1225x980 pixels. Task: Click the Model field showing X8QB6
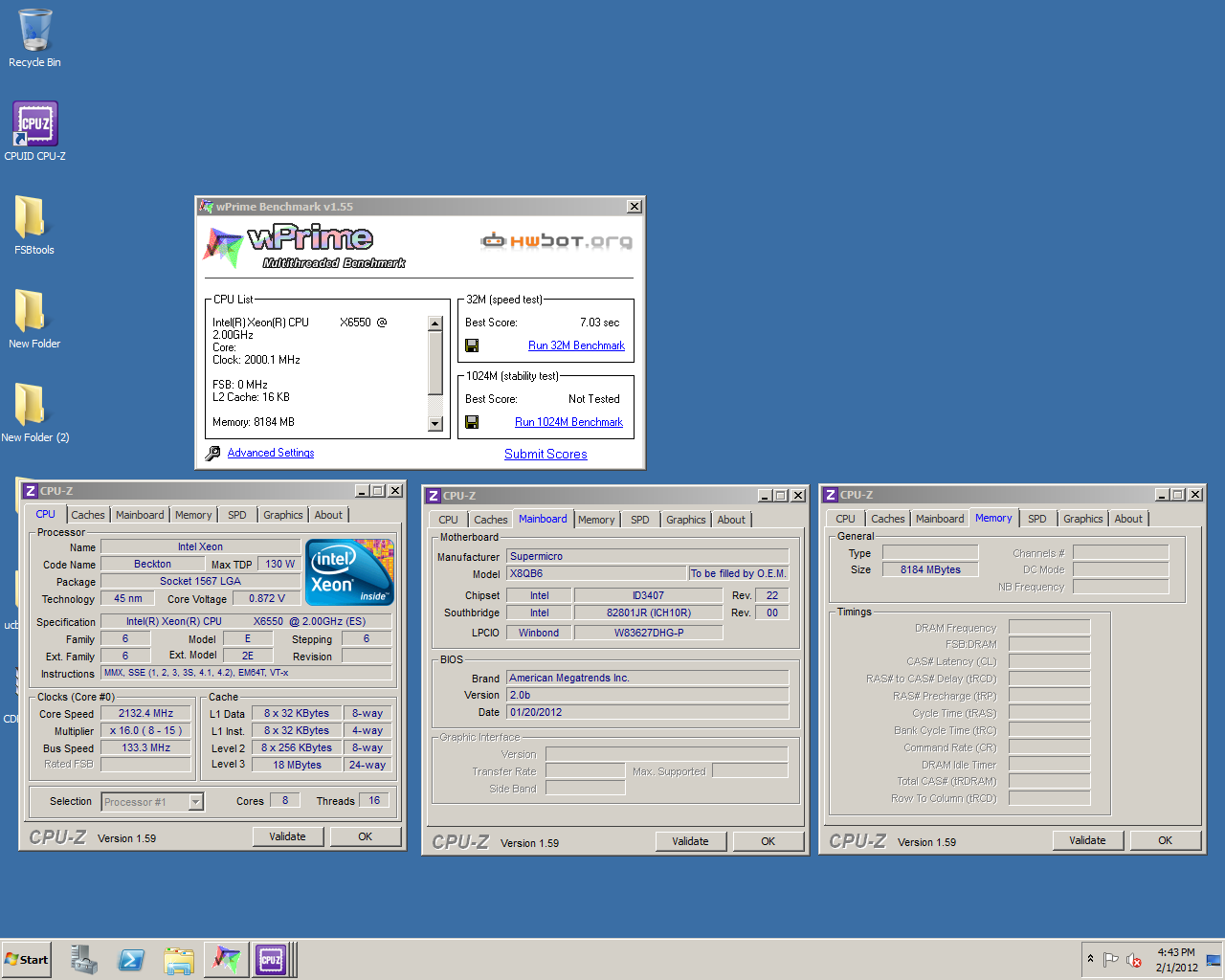pyautogui.click(x=596, y=573)
